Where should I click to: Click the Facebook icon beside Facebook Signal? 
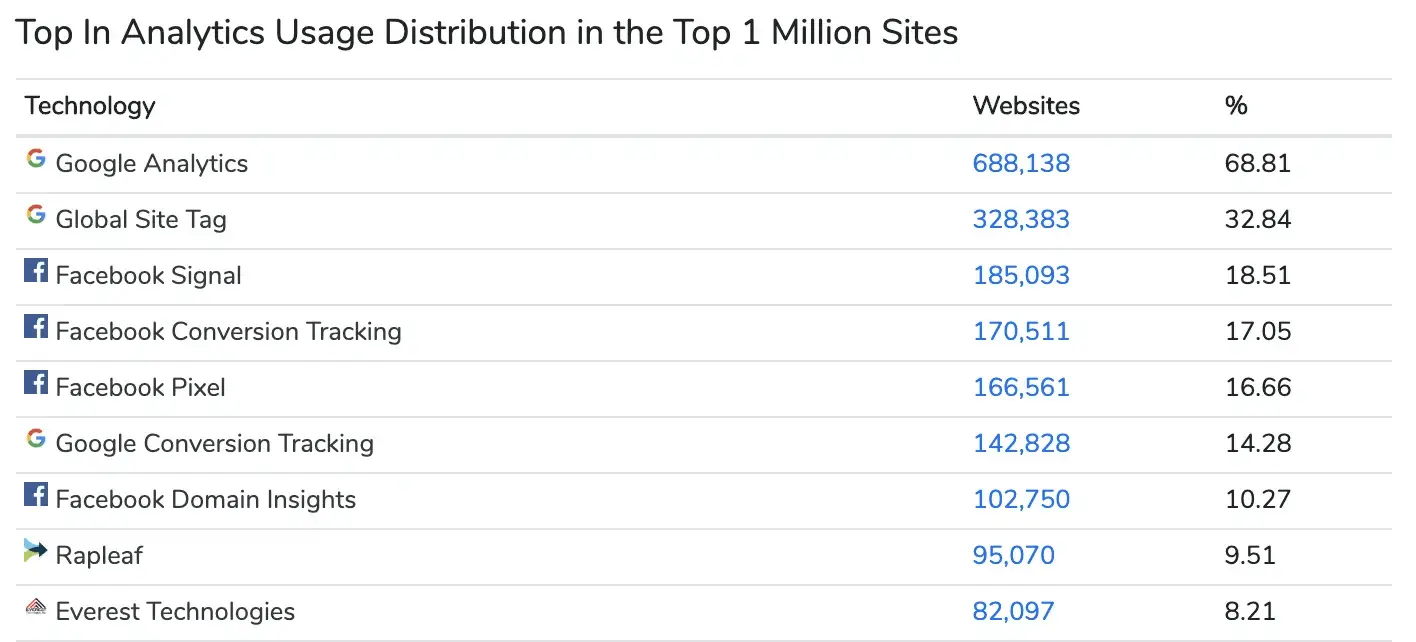point(36,270)
